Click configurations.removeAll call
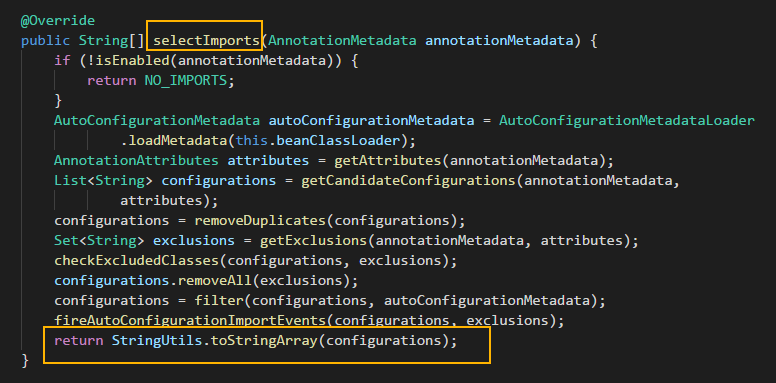The width and height of the screenshot is (776, 383). 153,281
